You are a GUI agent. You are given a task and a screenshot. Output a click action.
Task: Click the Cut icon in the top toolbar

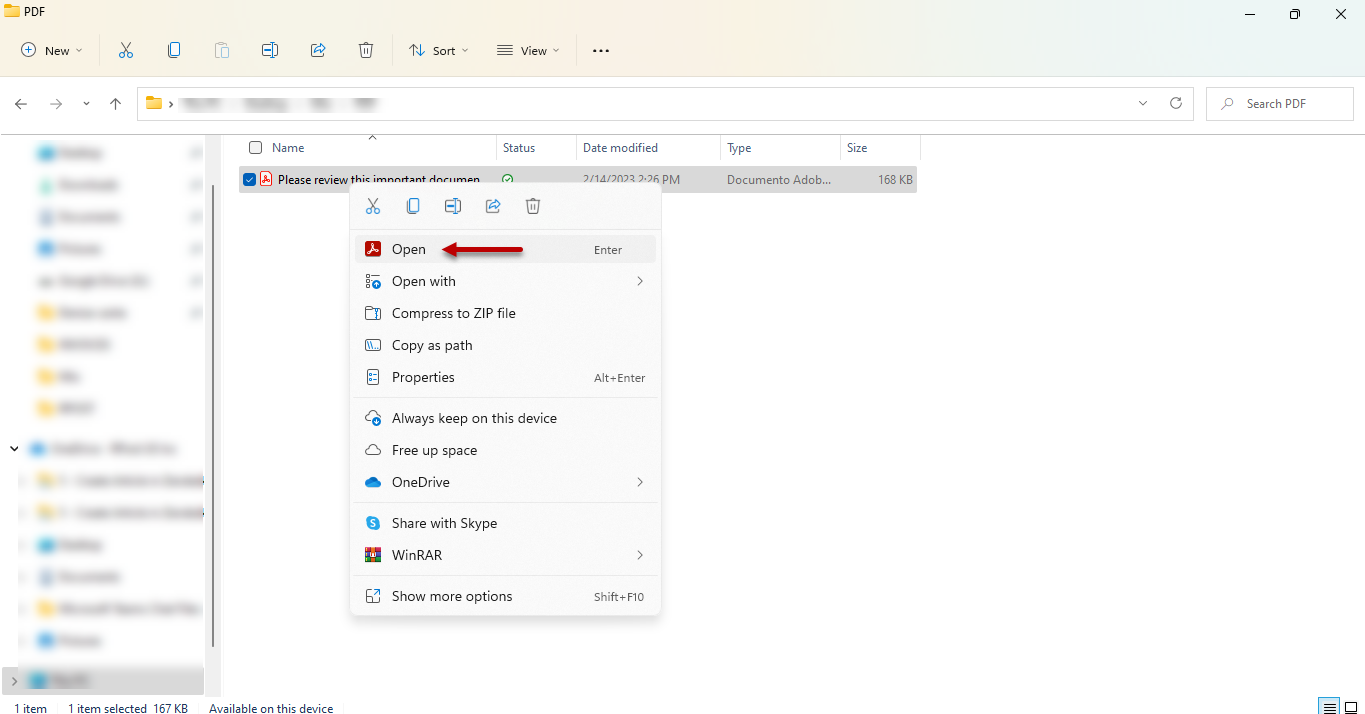[x=126, y=50]
